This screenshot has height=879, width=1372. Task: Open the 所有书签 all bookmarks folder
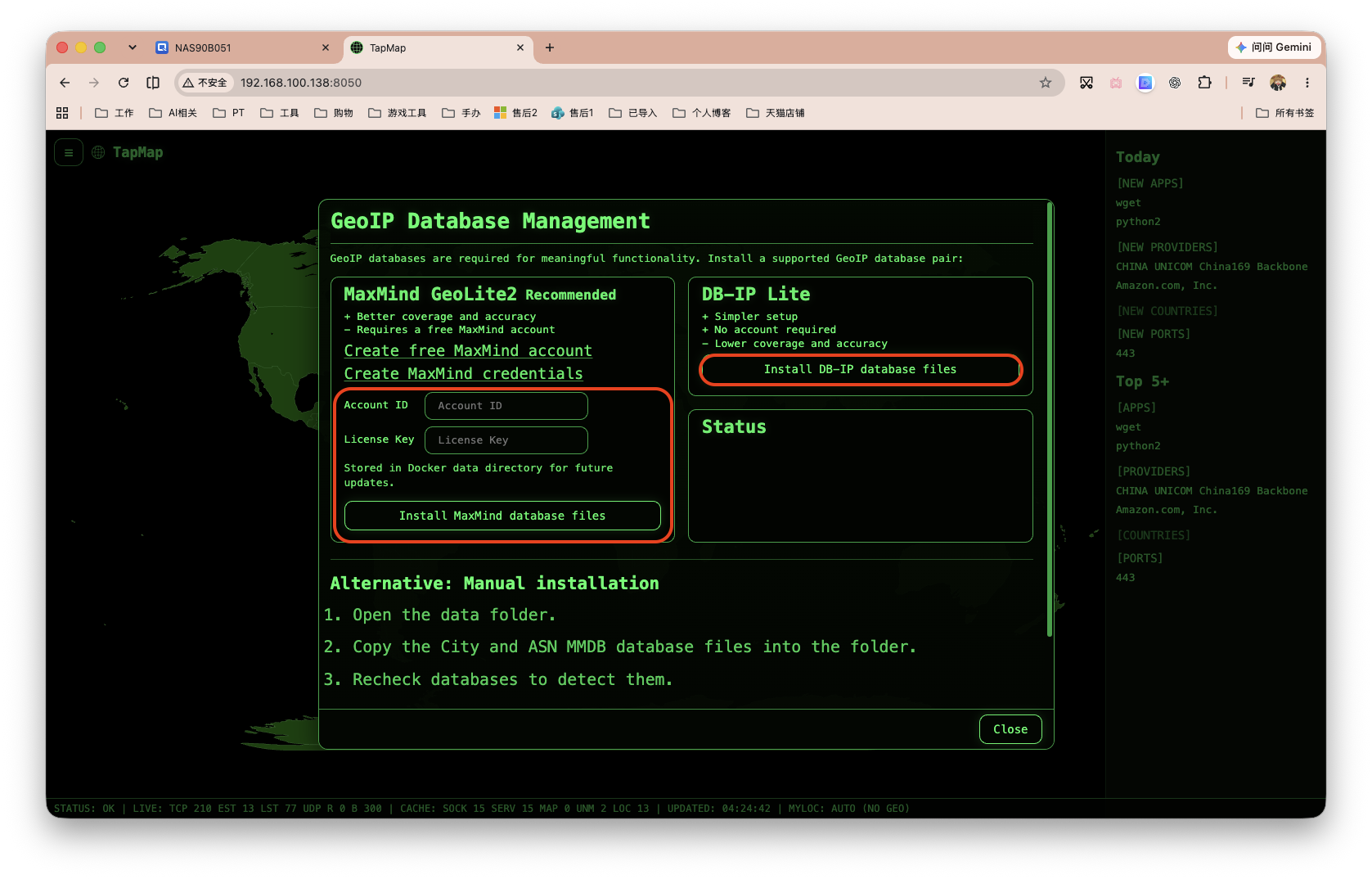[1285, 113]
